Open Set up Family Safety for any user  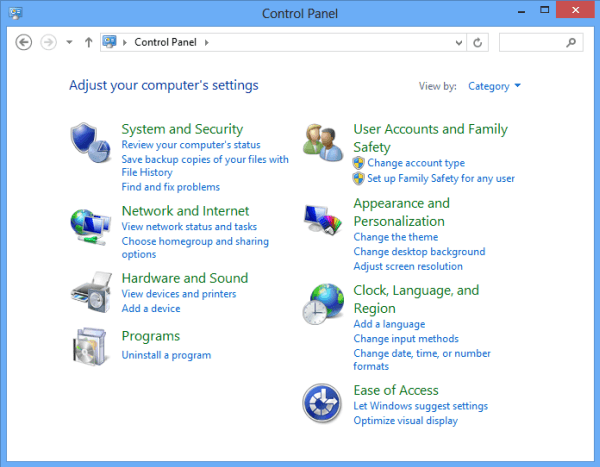pos(441,178)
